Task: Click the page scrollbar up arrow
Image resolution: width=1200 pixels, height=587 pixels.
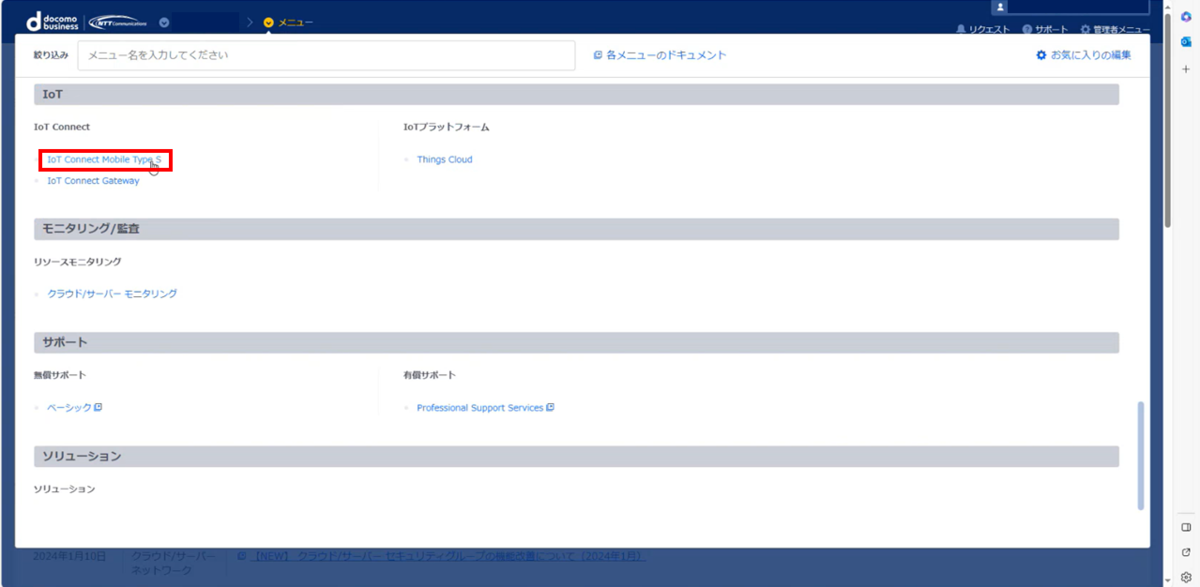Action: coord(1168,5)
